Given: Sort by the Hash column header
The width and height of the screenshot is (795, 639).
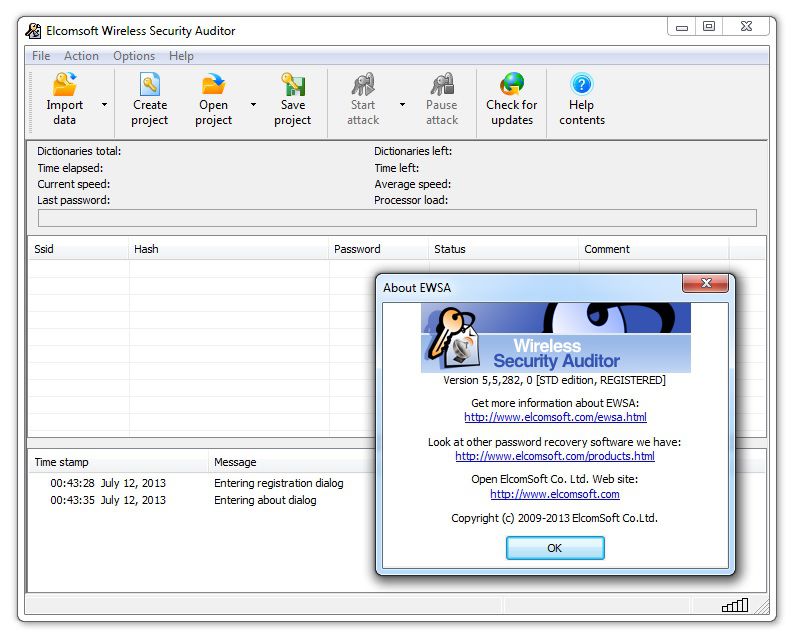Looking at the screenshot, I should 228,249.
